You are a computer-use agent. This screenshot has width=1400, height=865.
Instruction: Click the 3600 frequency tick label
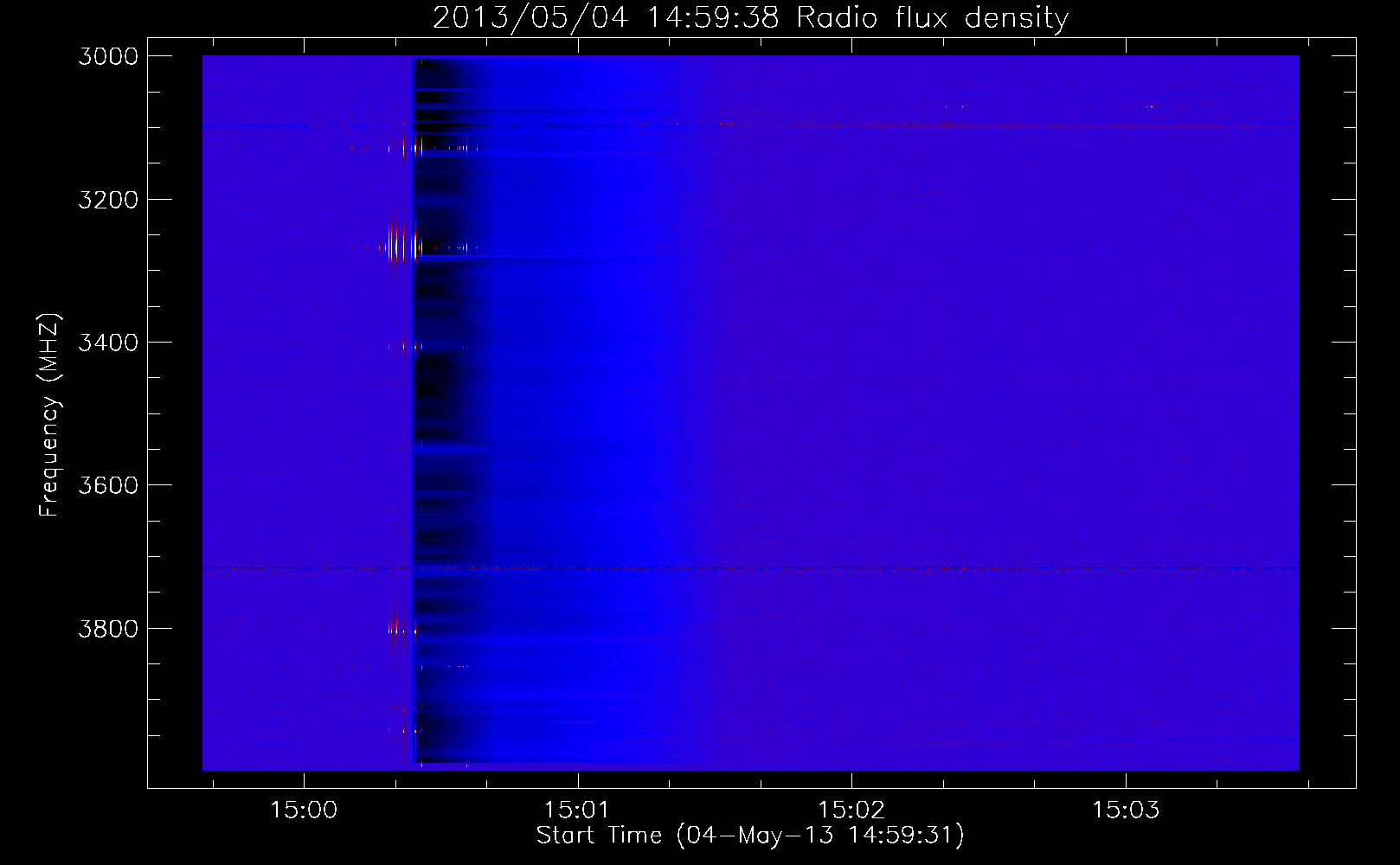pyautogui.click(x=108, y=485)
